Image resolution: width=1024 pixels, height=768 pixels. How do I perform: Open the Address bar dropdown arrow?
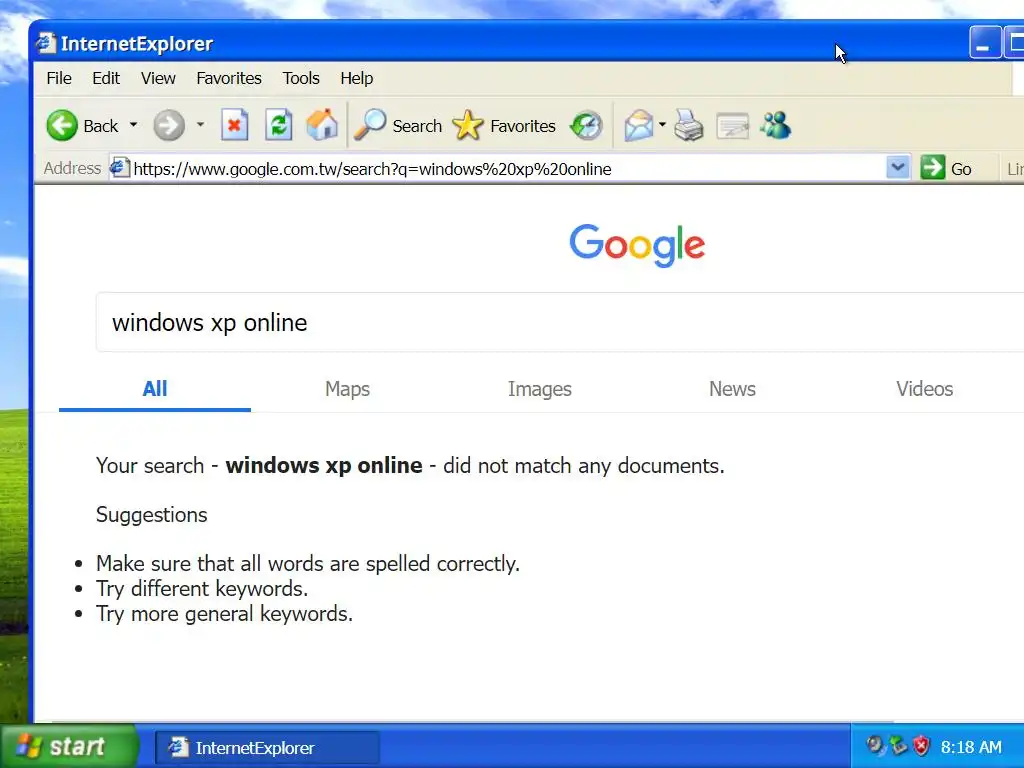point(898,168)
